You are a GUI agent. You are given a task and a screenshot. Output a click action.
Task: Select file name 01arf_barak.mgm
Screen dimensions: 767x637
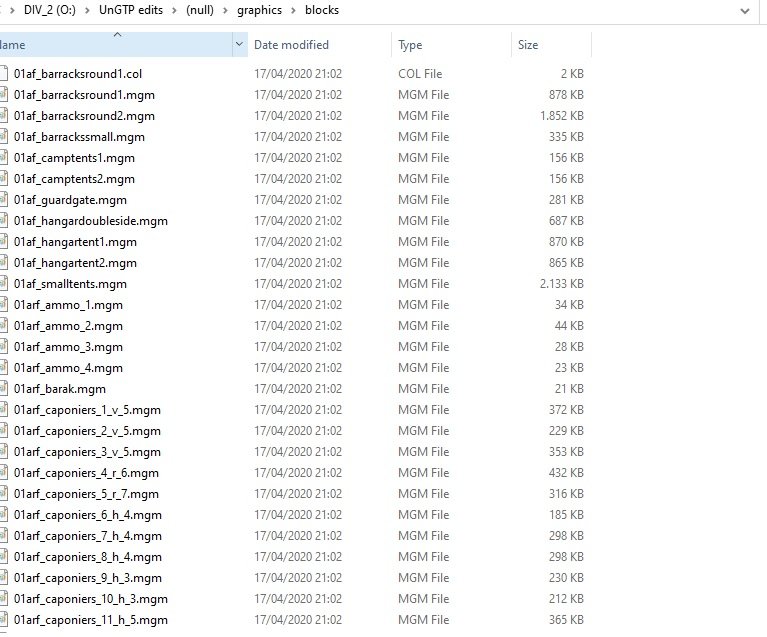click(60, 389)
